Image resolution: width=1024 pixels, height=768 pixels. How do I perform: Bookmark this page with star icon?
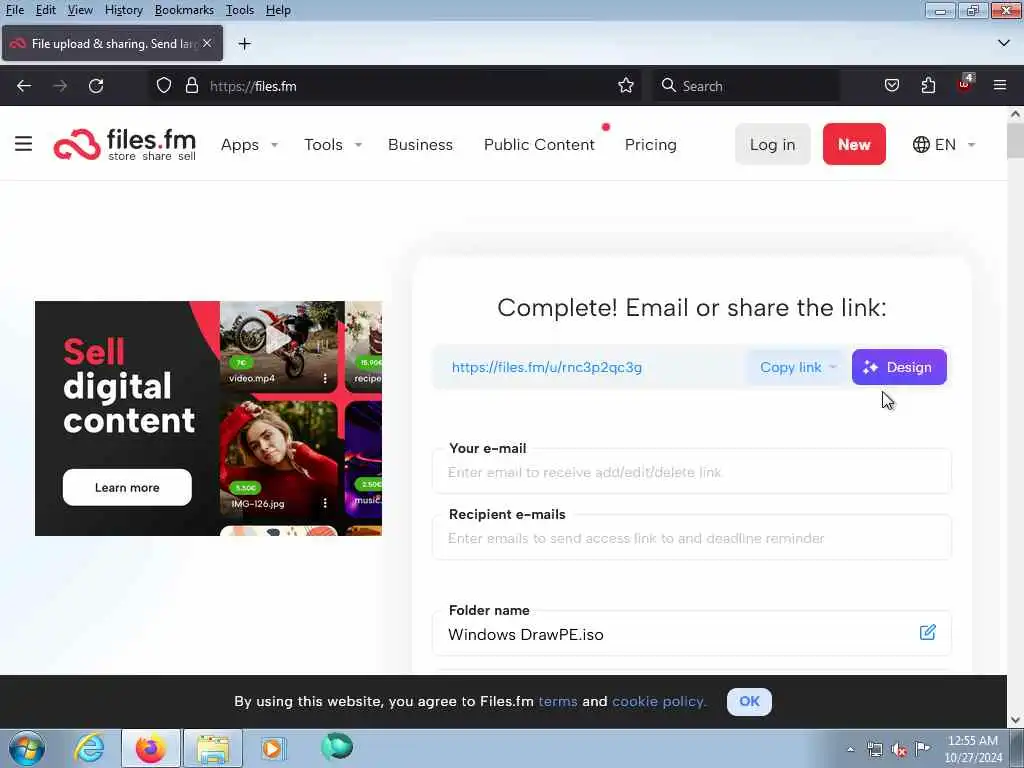click(x=626, y=86)
